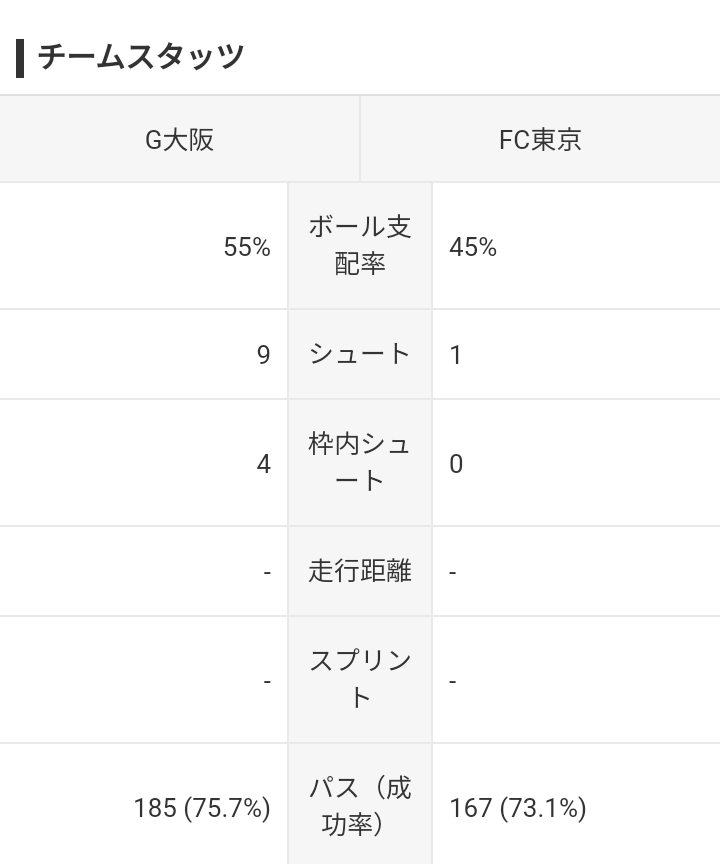Screen dimensions: 720x864
Task: Click FC東京's empty スプリント dash
Action: [x=453, y=681]
